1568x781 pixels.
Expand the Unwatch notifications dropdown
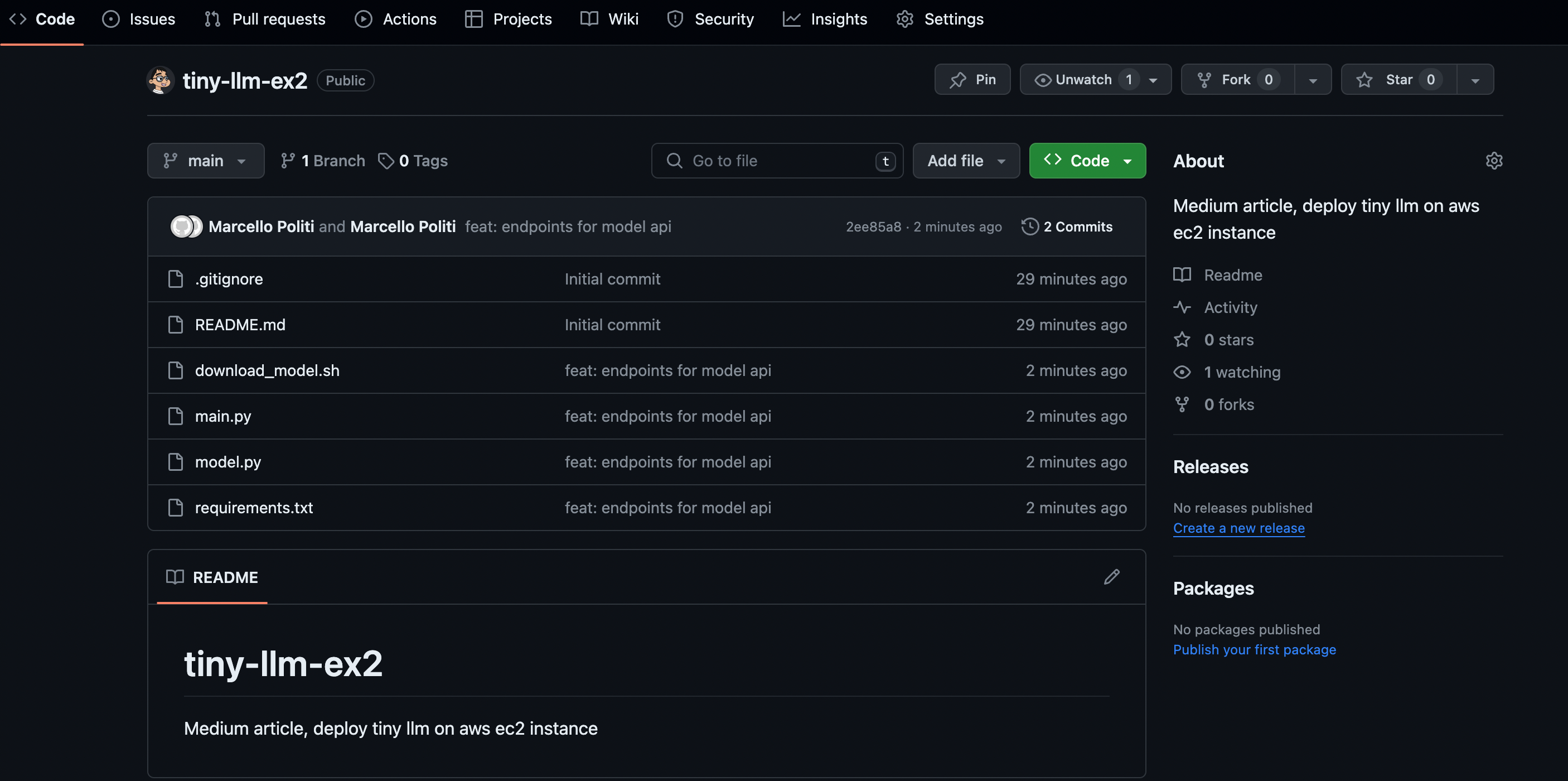click(x=1095, y=79)
